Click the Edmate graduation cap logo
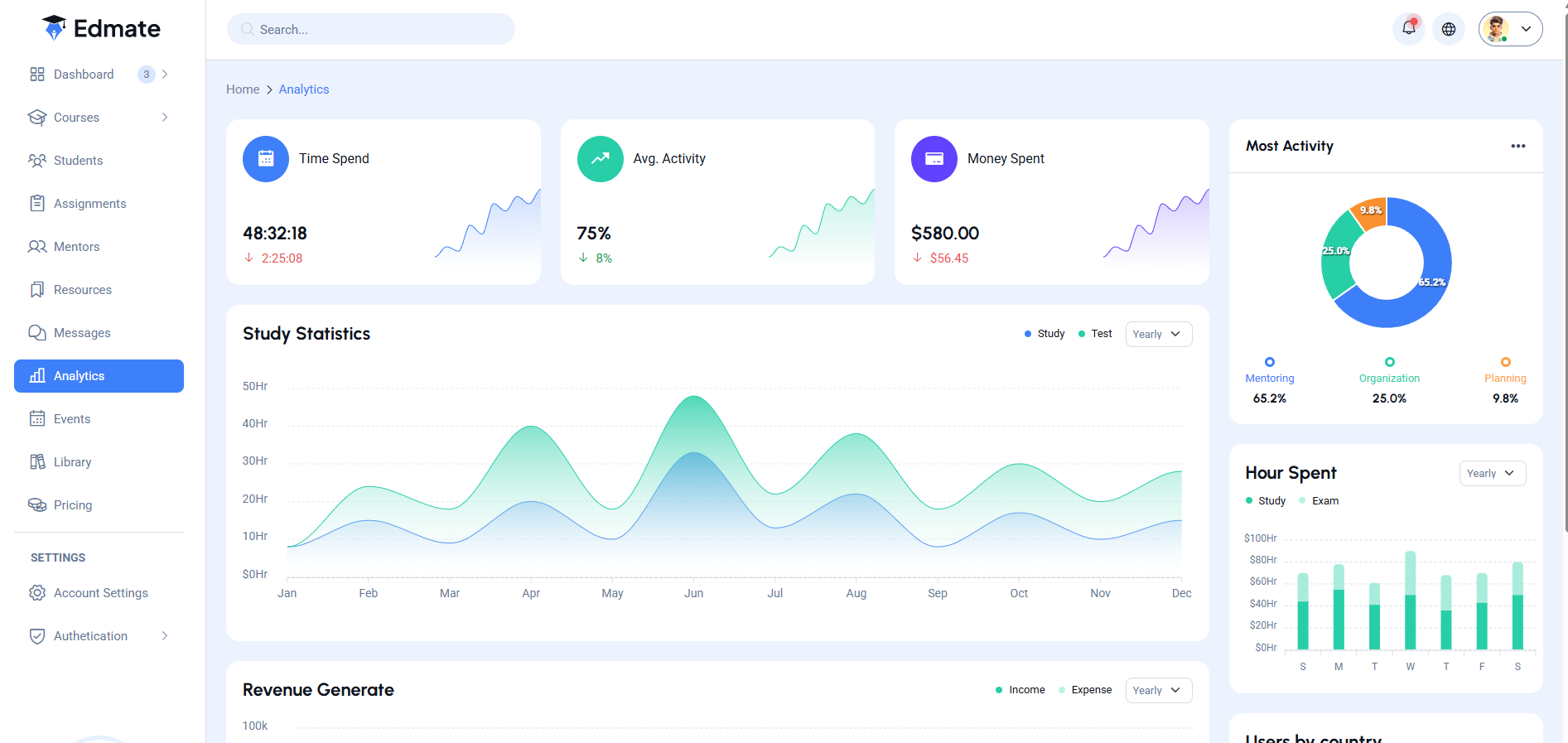This screenshot has width=1568, height=743. tap(54, 28)
